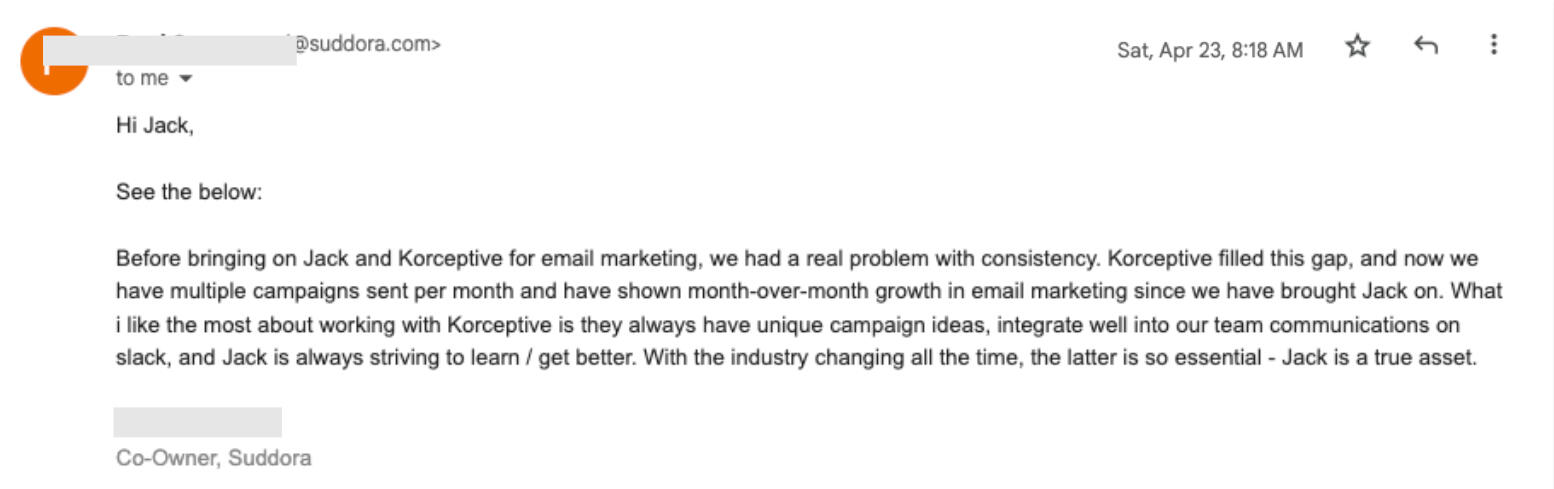Click the reply arrow icon
Viewport: 1554px width, 489px height.
[x=1426, y=46]
